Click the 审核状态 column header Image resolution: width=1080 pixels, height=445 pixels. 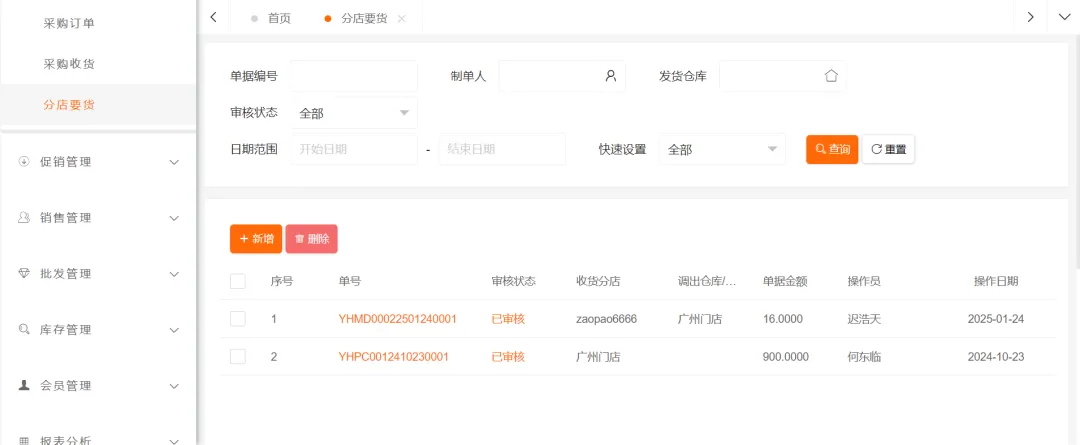514,281
